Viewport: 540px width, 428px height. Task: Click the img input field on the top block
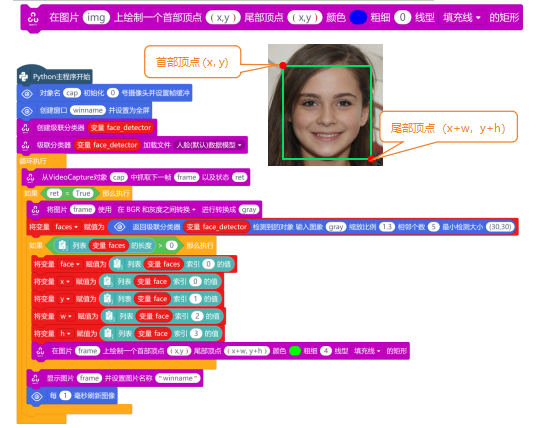(x=96, y=17)
